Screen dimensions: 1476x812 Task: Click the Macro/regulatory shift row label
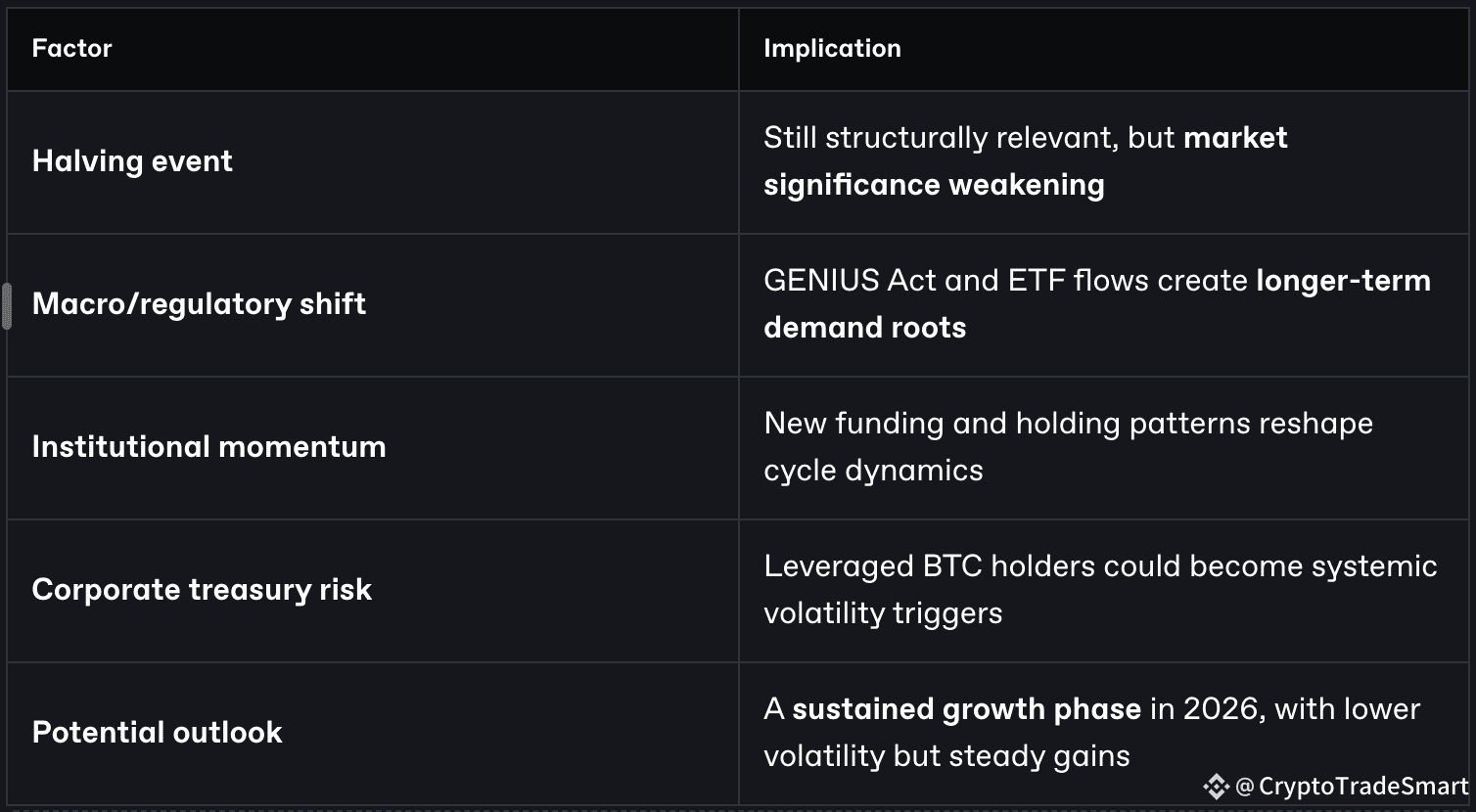pos(199,303)
